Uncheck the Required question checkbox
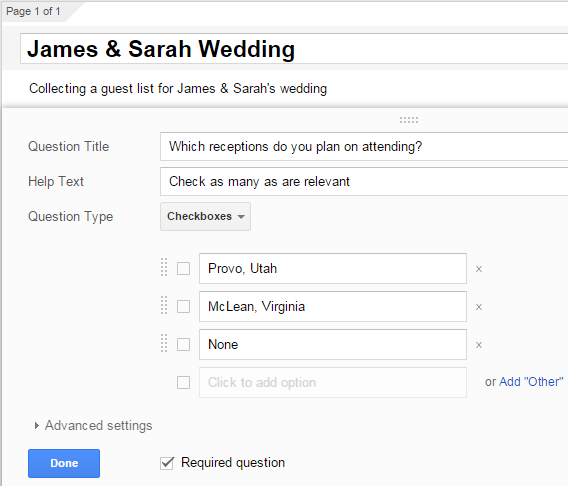The height and width of the screenshot is (486, 568). click(x=167, y=463)
